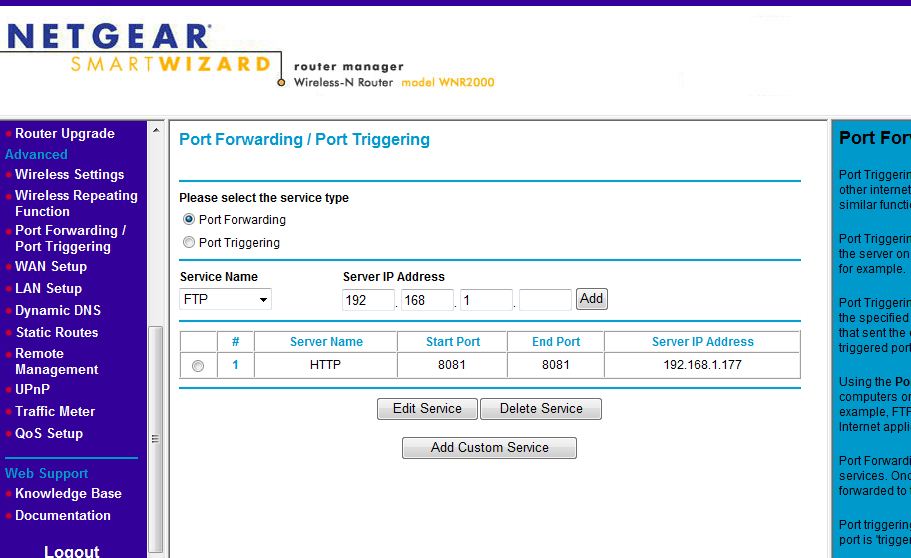Click the Add button next to Server IP
The image size is (911, 558).
tap(591, 299)
